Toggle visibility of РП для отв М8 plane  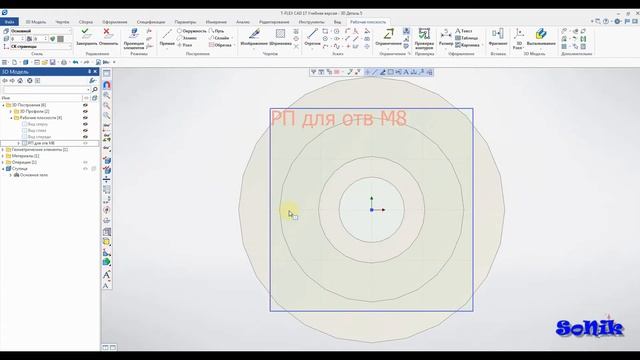pos(85,143)
